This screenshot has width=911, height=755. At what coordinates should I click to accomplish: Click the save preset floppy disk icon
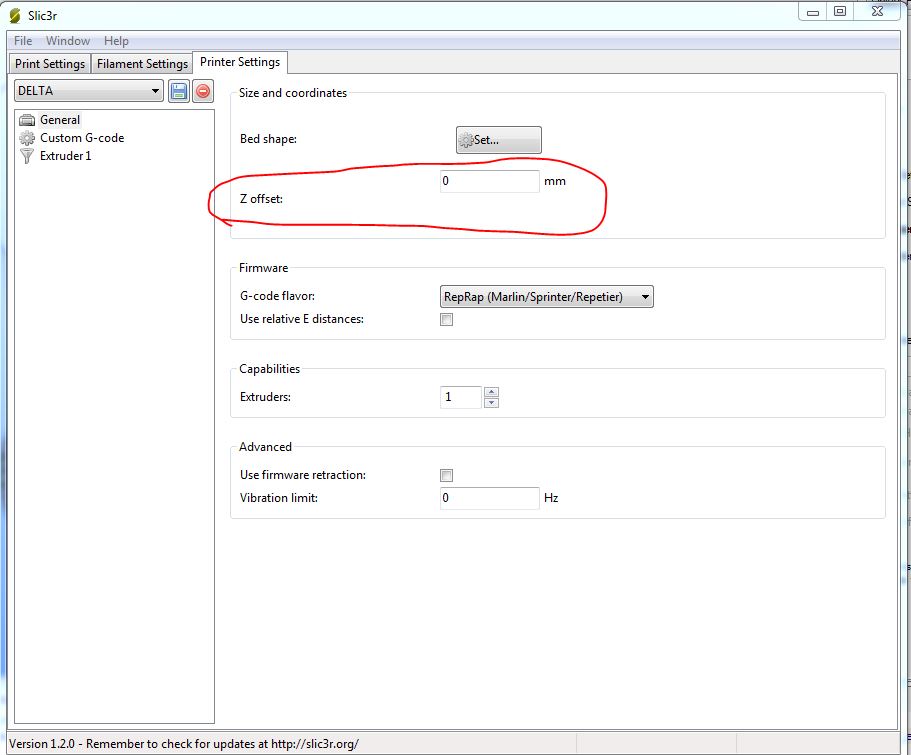[179, 91]
